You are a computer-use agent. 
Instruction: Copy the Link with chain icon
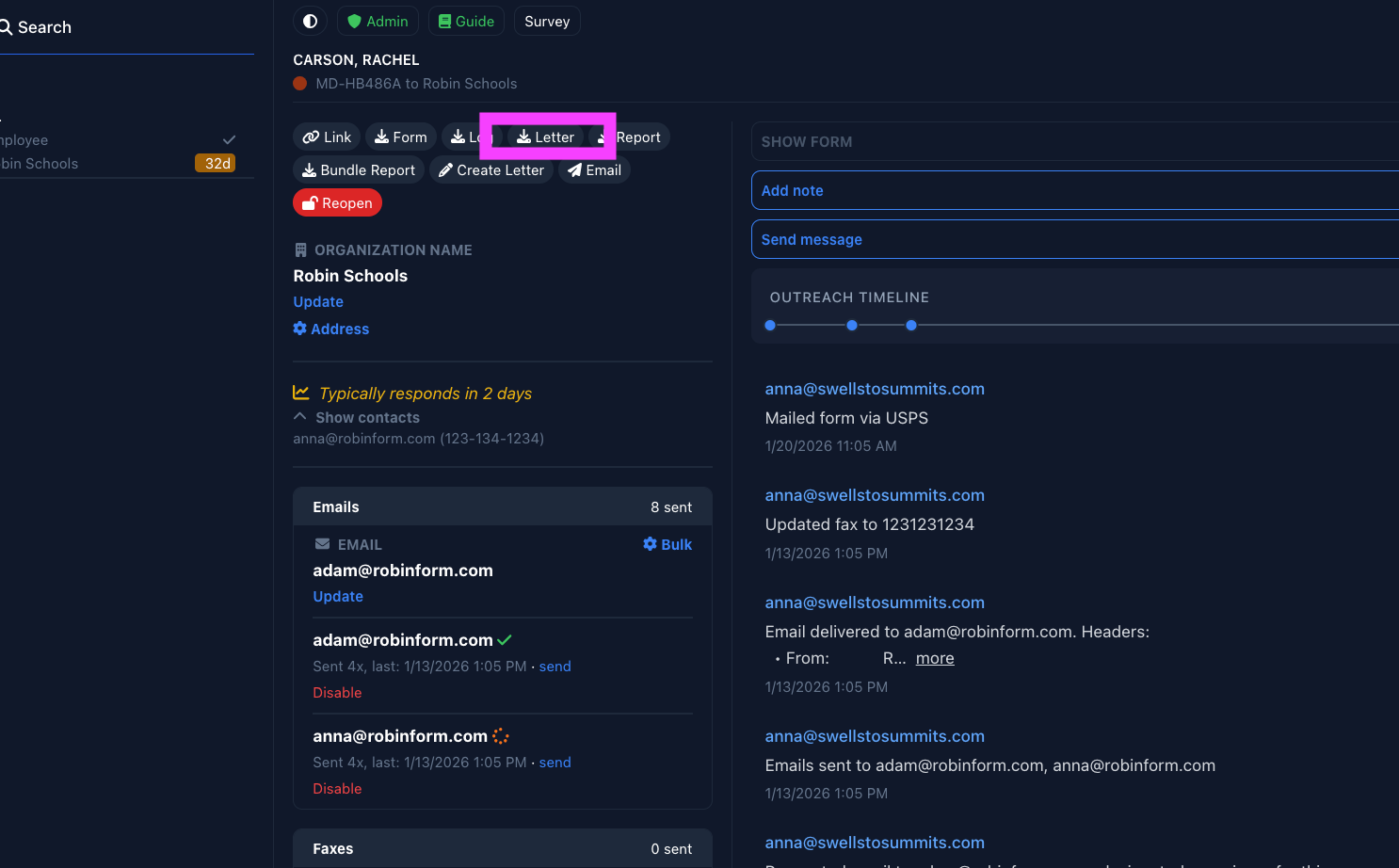(327, 137)
